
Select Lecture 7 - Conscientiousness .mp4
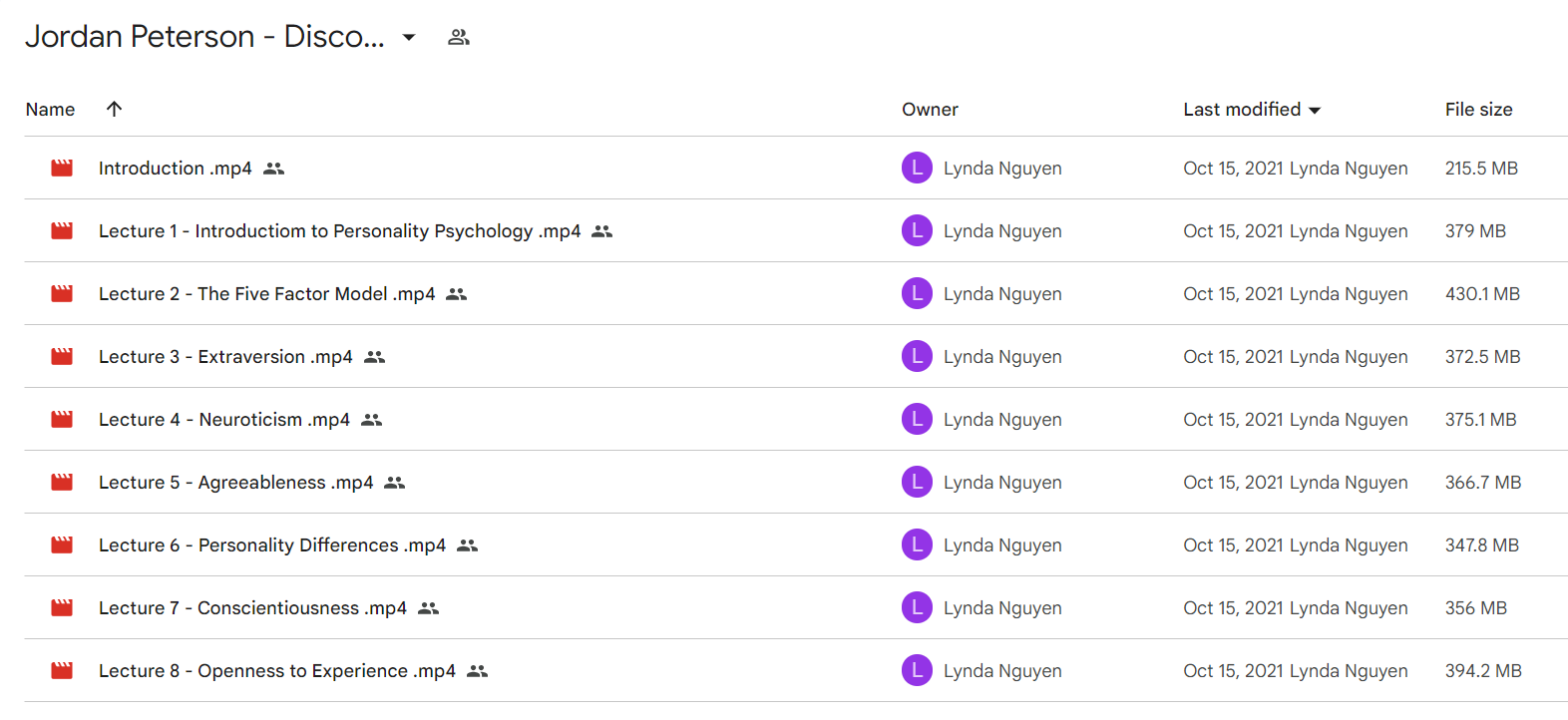pos(252,608)
